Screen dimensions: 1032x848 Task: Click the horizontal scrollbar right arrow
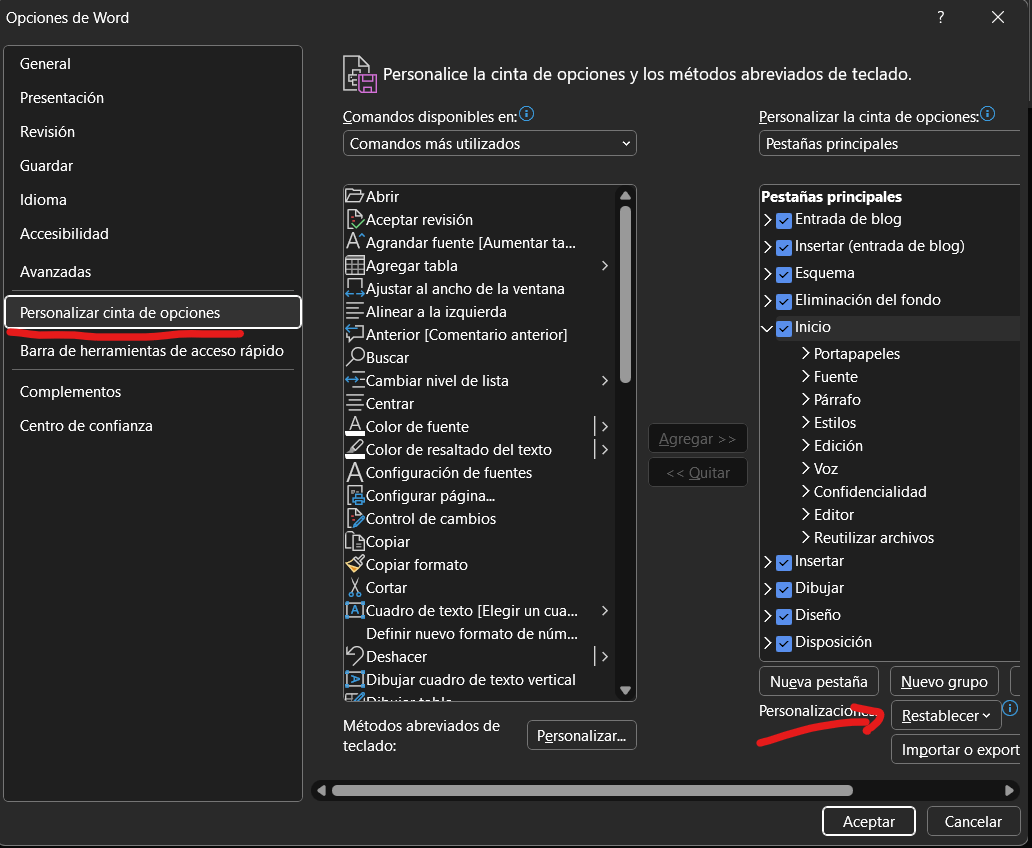[1010, 790]
